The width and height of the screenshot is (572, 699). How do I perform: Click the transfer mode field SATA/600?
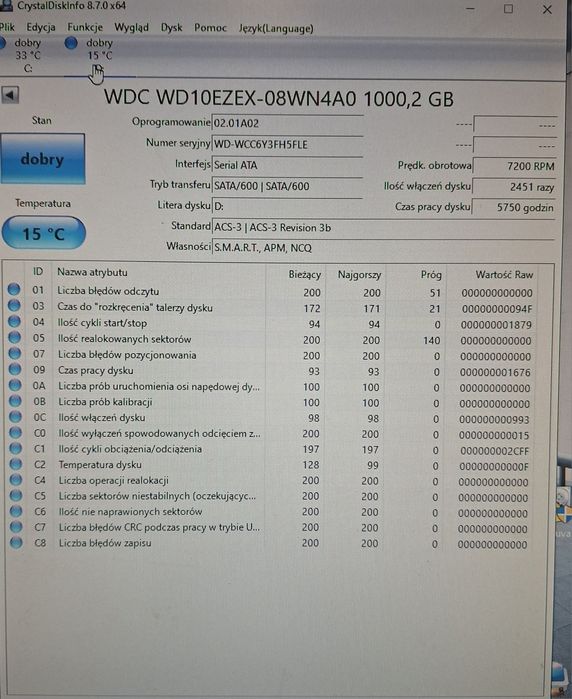tap(287, 186)
